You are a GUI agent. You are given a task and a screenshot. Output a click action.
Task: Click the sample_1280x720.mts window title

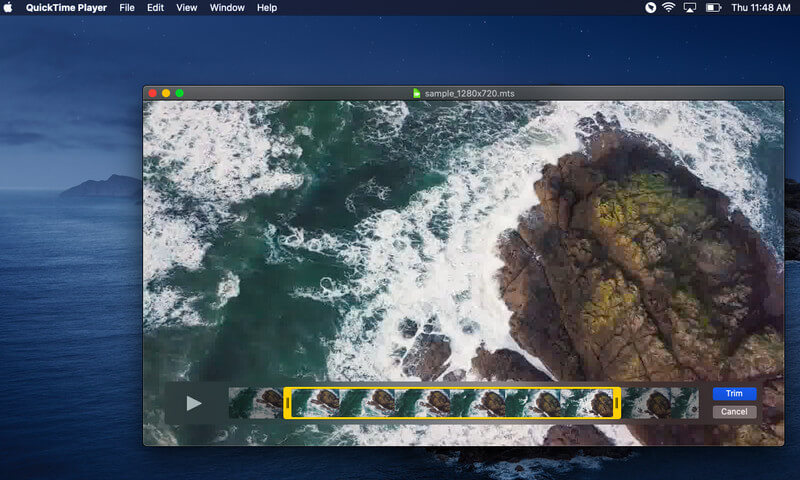469,93
